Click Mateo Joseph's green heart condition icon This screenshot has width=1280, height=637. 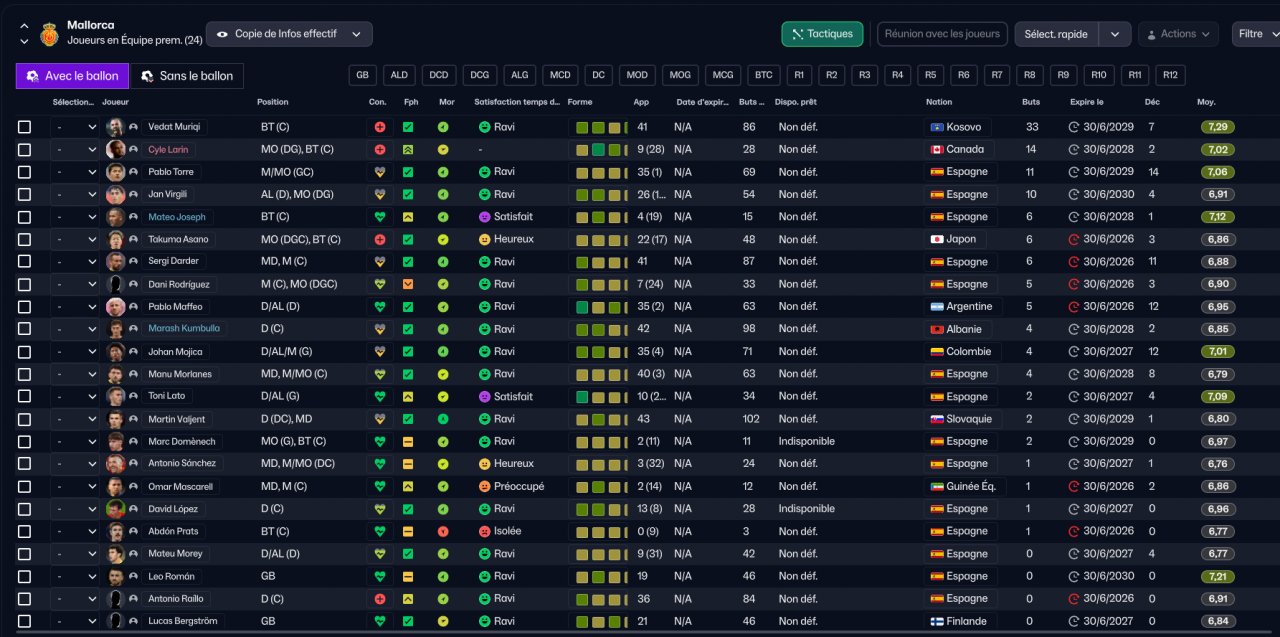(x=380, y=217)
